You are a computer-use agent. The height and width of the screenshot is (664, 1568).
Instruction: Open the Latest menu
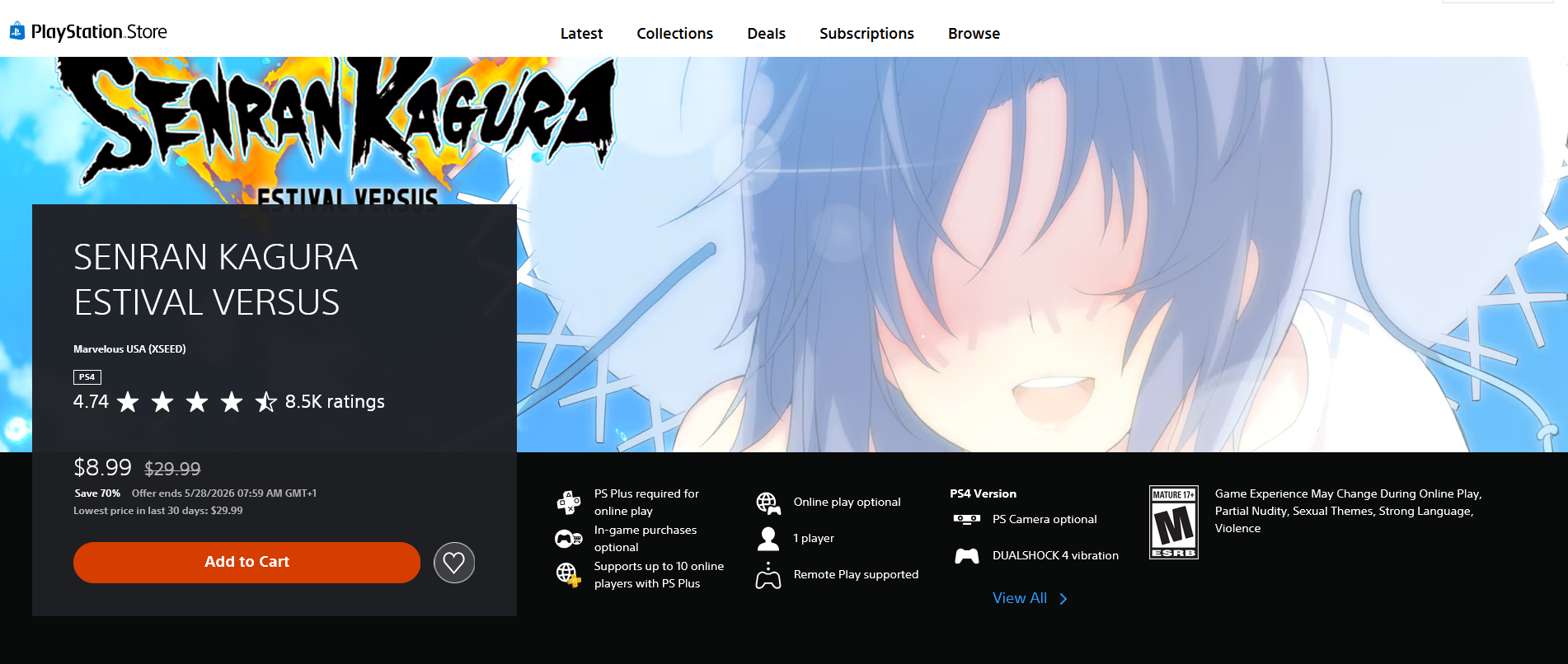(x=581, y=34)
